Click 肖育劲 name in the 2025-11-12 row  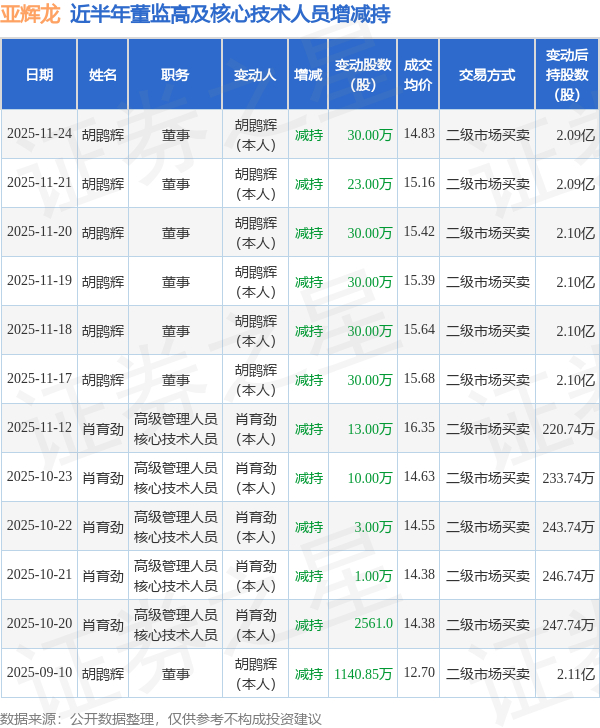pos(103,429)
